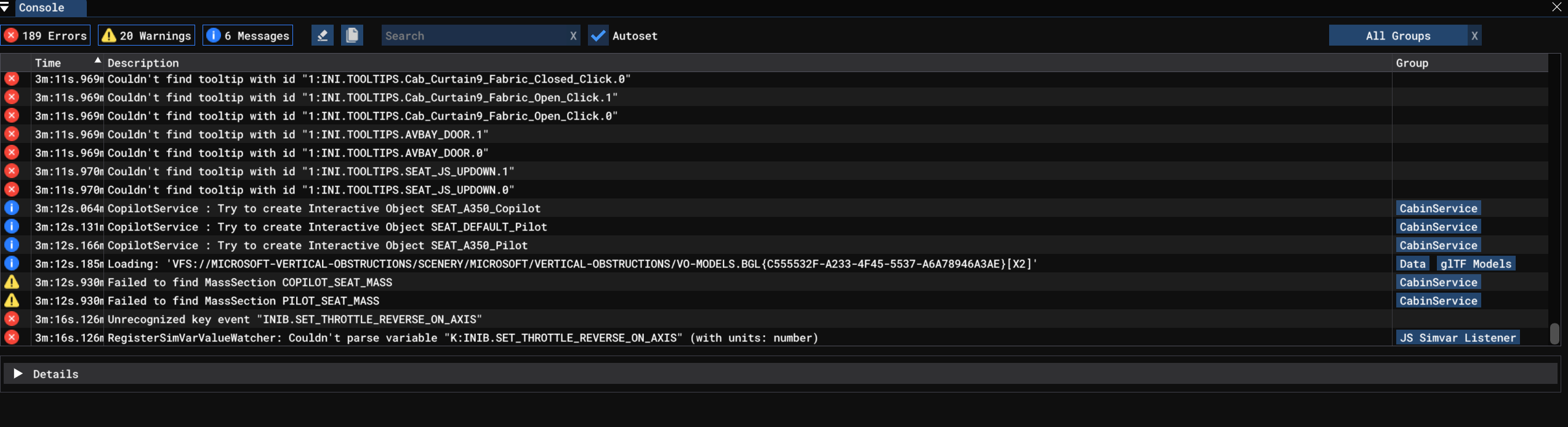Expand the Details section
The image size is (1568, 427).
click(x=18, y=374)
